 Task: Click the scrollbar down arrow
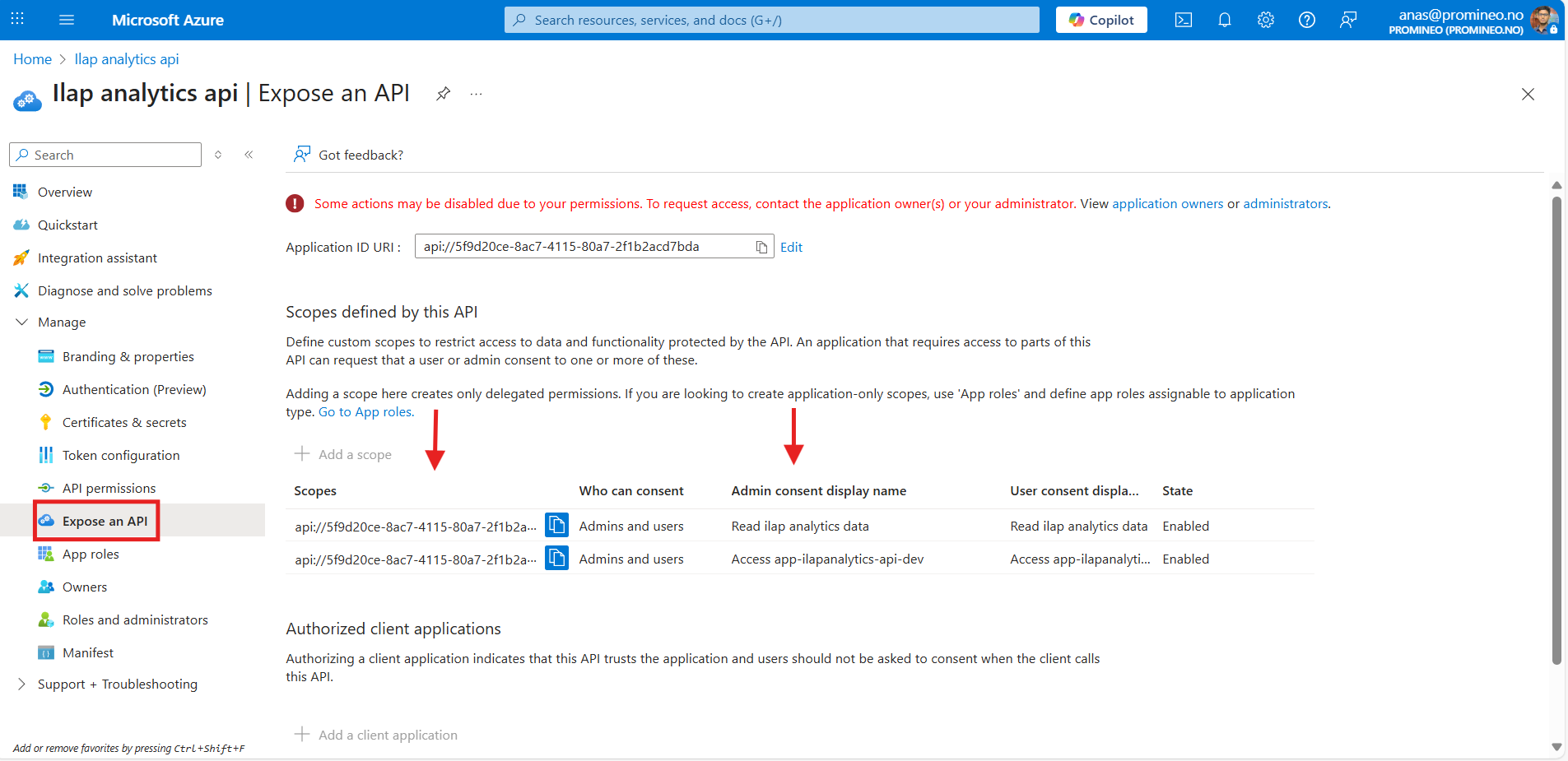tap(1556, 747)
